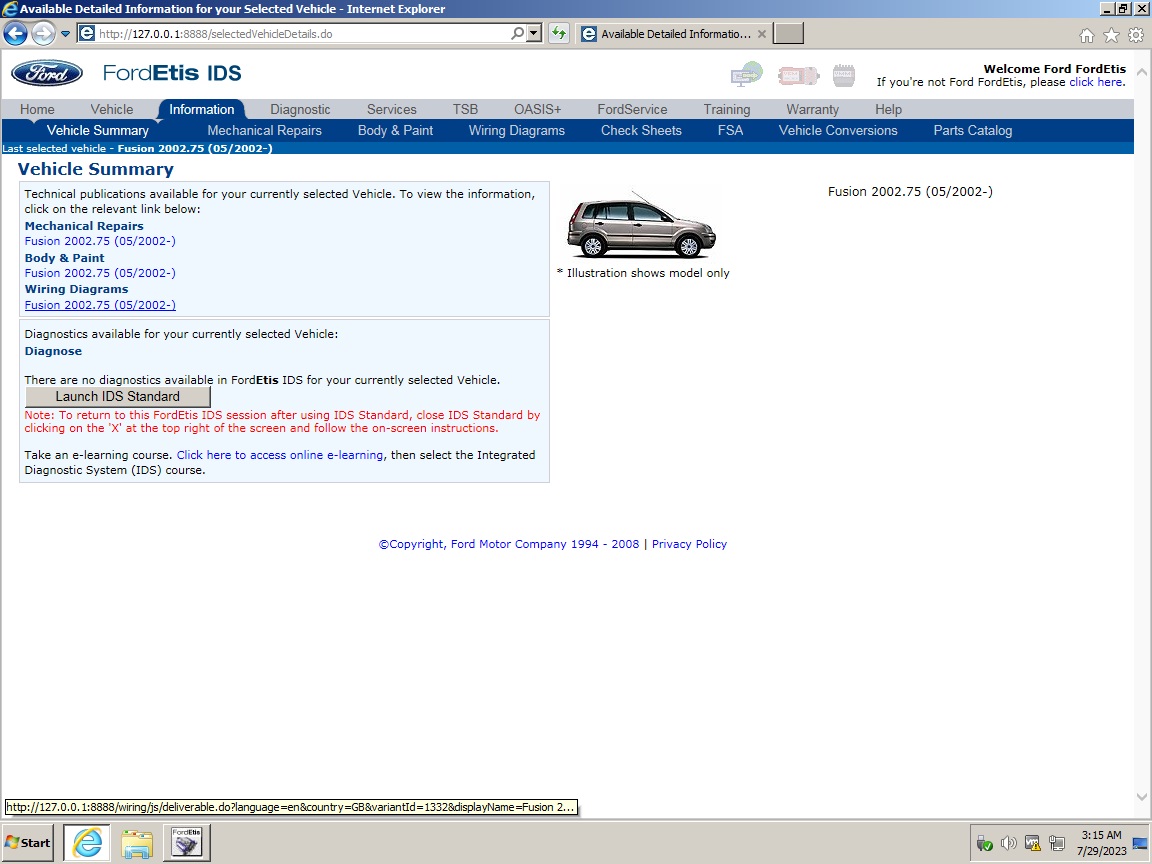This screenshot has width=1152, height=864.
Task: Click Internet Explorer taskbar icon
Action: click(87, 843)
